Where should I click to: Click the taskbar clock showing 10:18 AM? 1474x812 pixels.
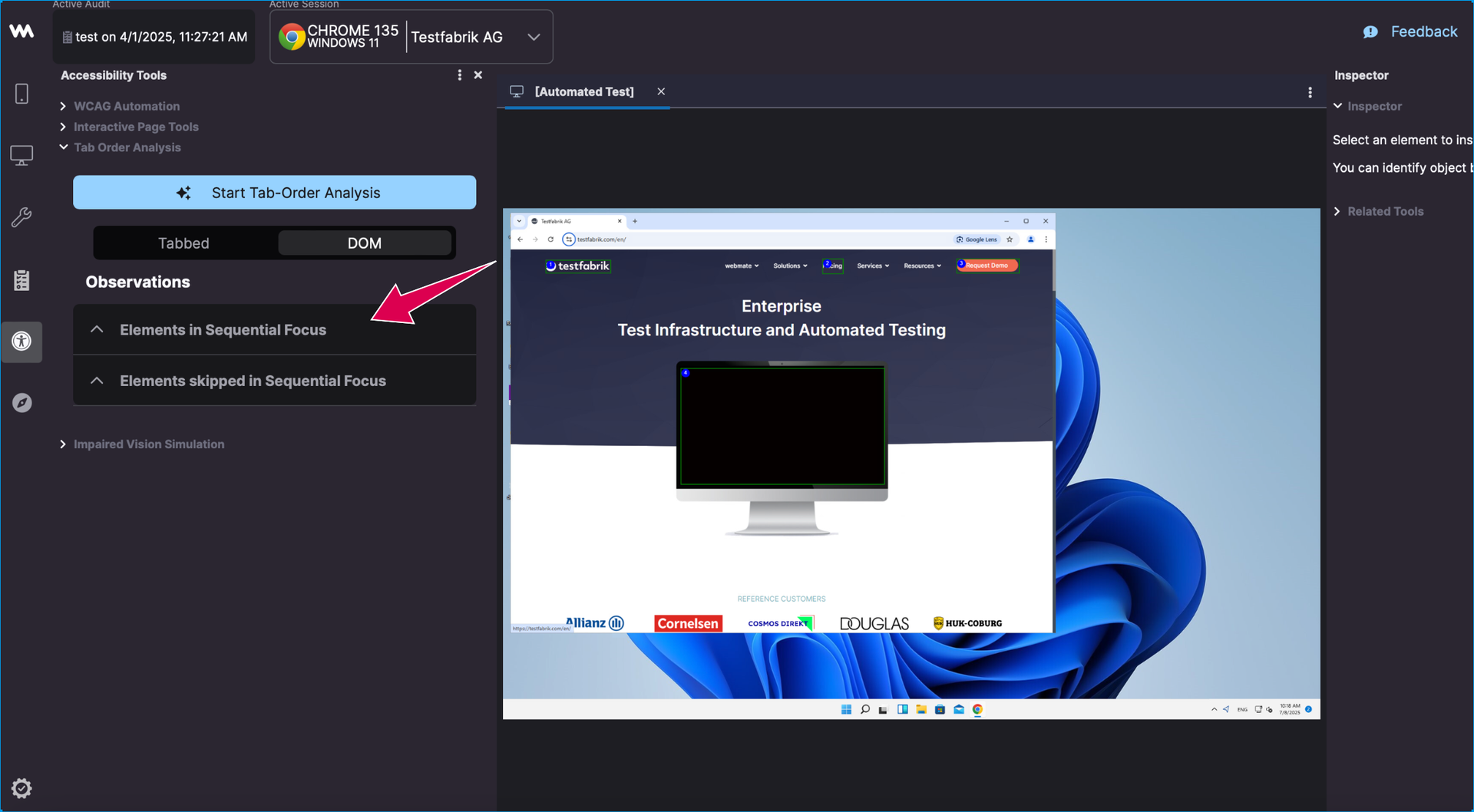coord(1290,709)
